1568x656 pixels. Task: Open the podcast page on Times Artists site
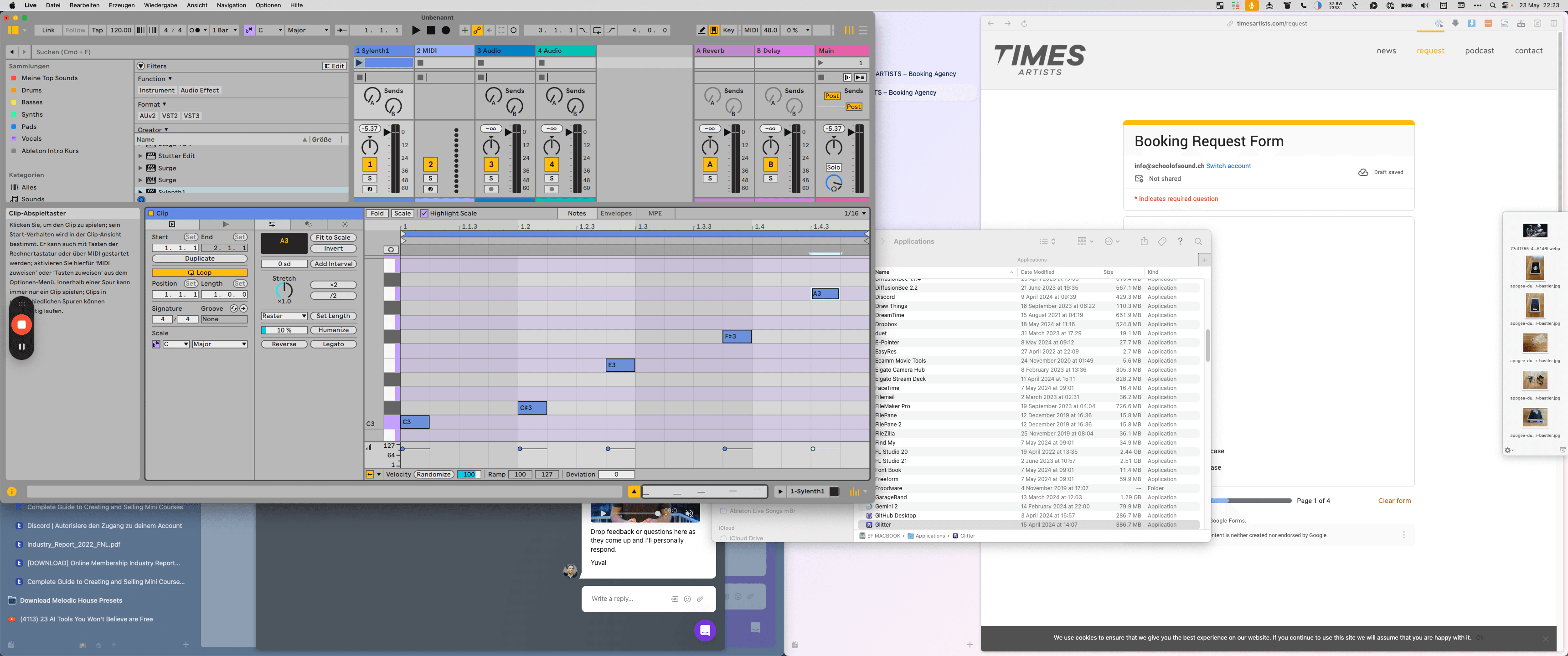point(1479,51)
